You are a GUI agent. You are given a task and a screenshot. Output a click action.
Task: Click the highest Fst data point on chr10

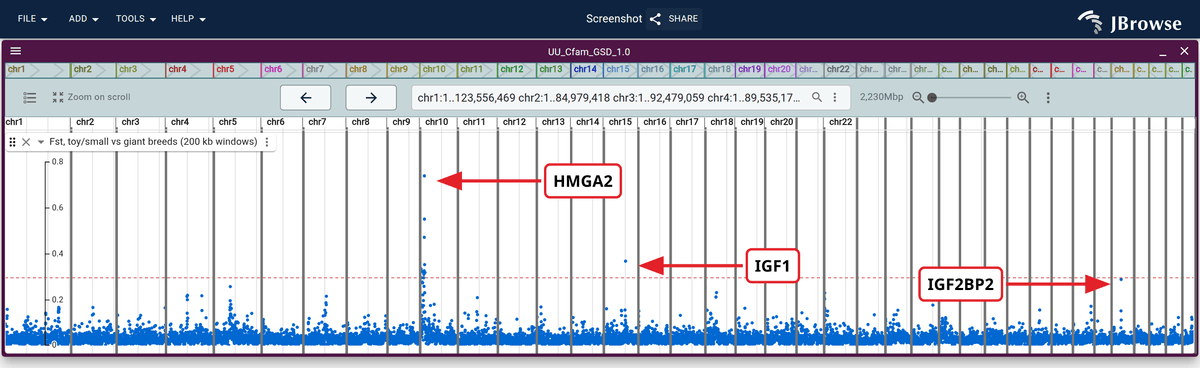click(x=424, y=176)
